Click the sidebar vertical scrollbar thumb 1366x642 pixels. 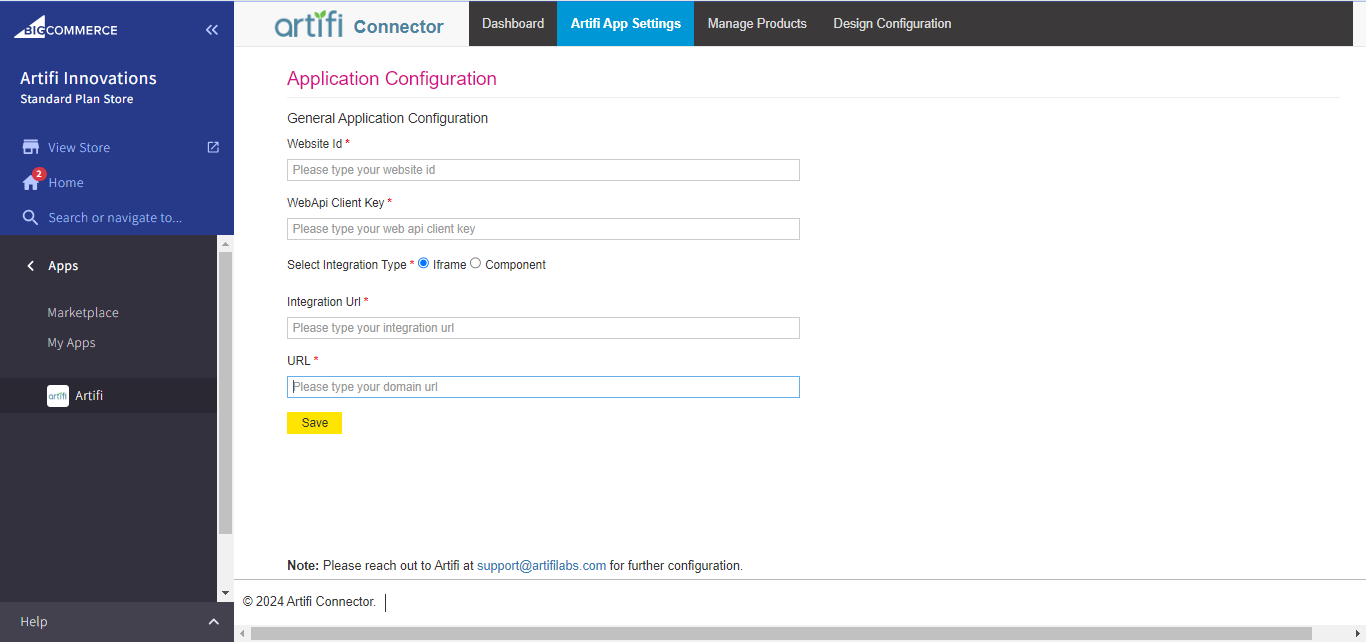[x=225, y=393]
